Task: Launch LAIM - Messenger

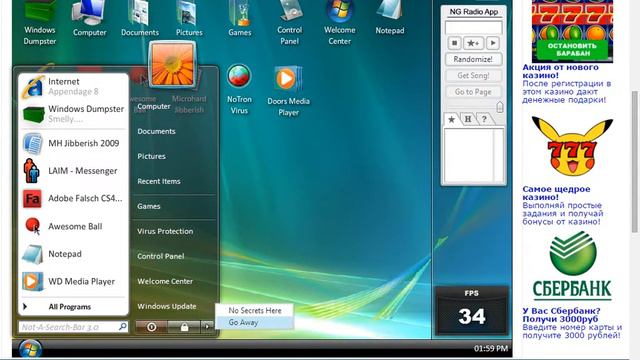Action: [x=73, y=171]
